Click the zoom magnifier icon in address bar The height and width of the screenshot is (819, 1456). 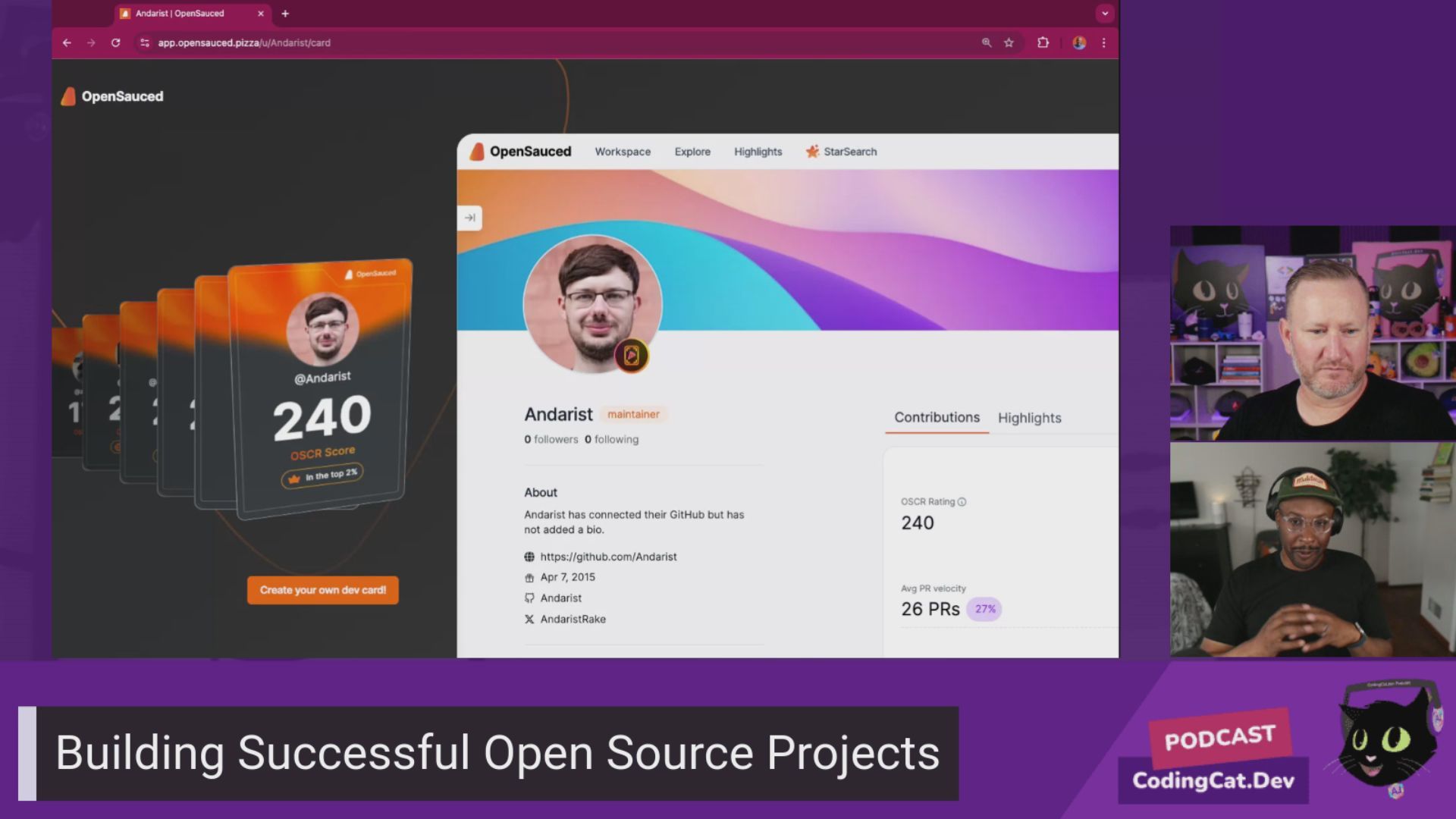987,43
